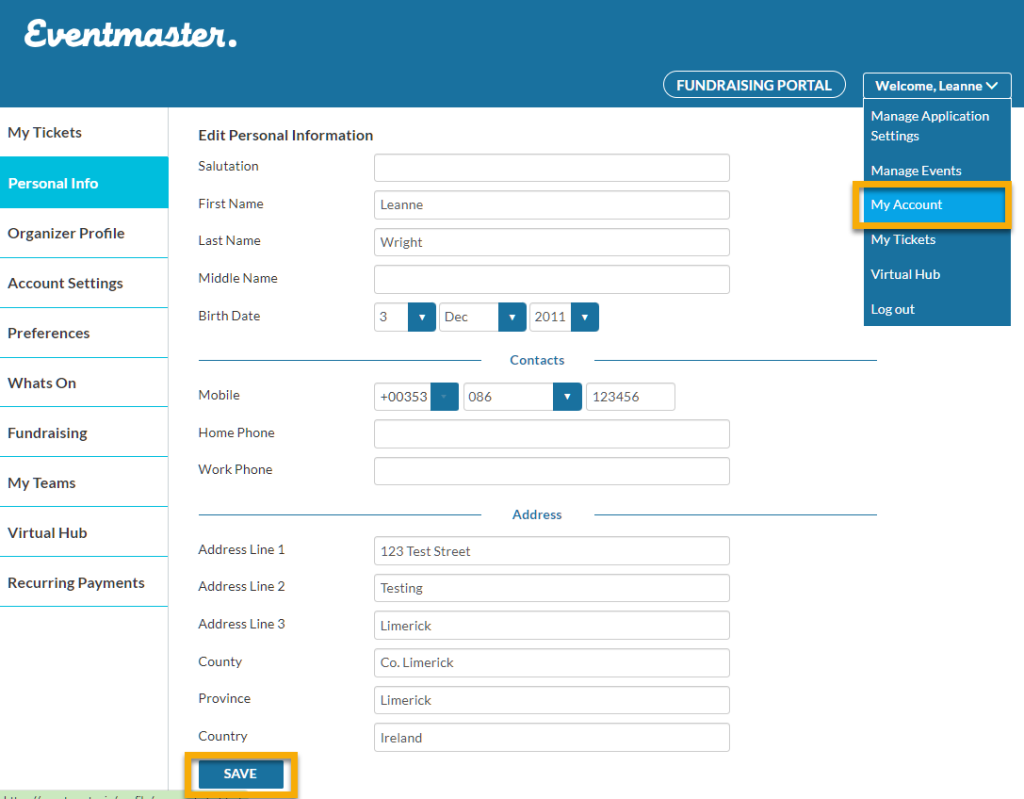Click the SAVE button

coord(241,774)
